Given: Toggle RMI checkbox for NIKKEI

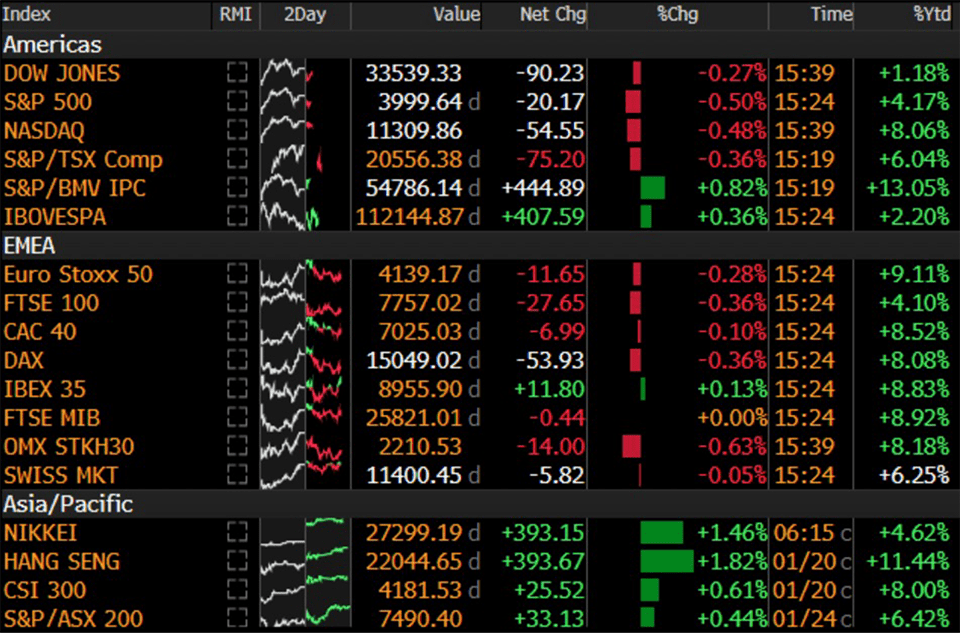Looking at the screenshot, I should pyautogui.click(x=237, y=533).
